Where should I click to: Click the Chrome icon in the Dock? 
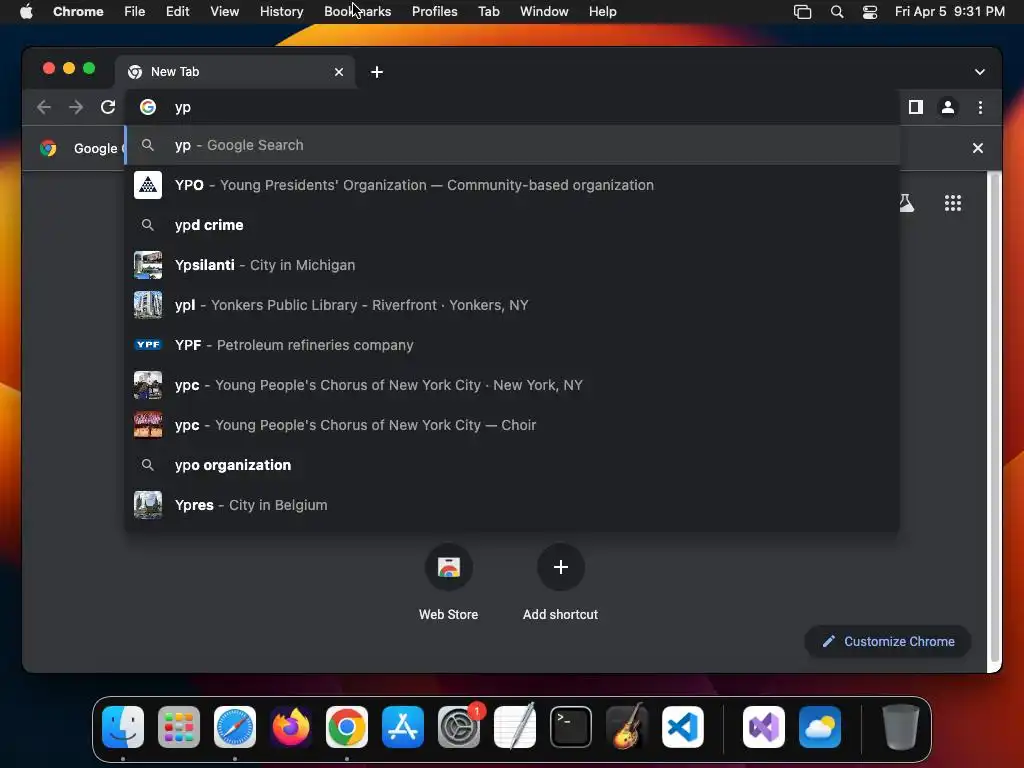tap(347, 727)
